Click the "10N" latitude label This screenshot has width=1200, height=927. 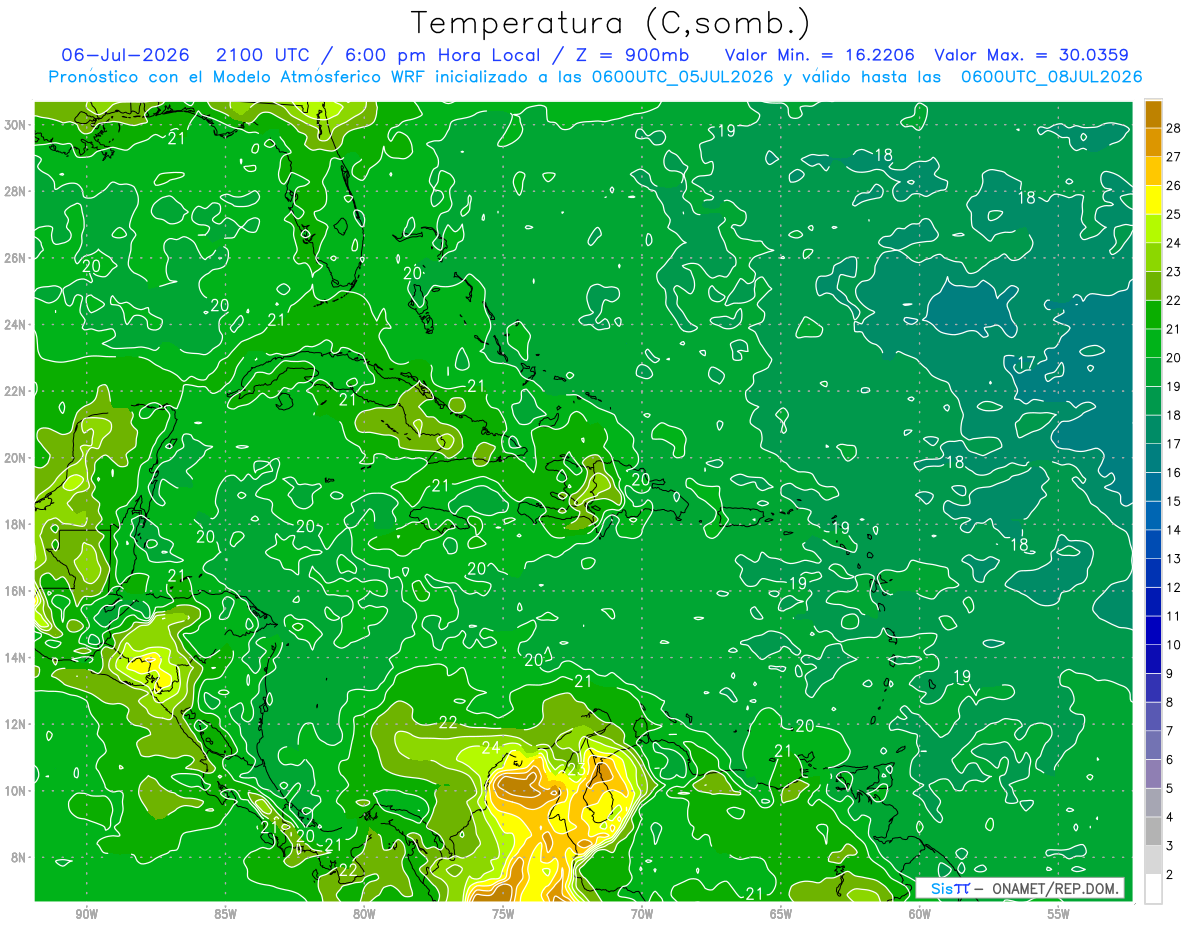(x=16, y=791)
